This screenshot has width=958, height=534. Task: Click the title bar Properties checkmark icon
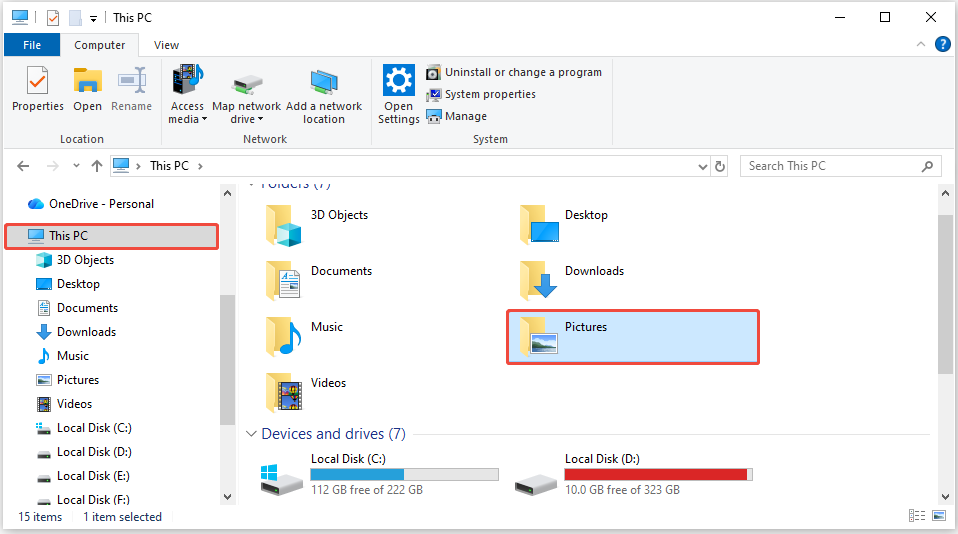53,18
